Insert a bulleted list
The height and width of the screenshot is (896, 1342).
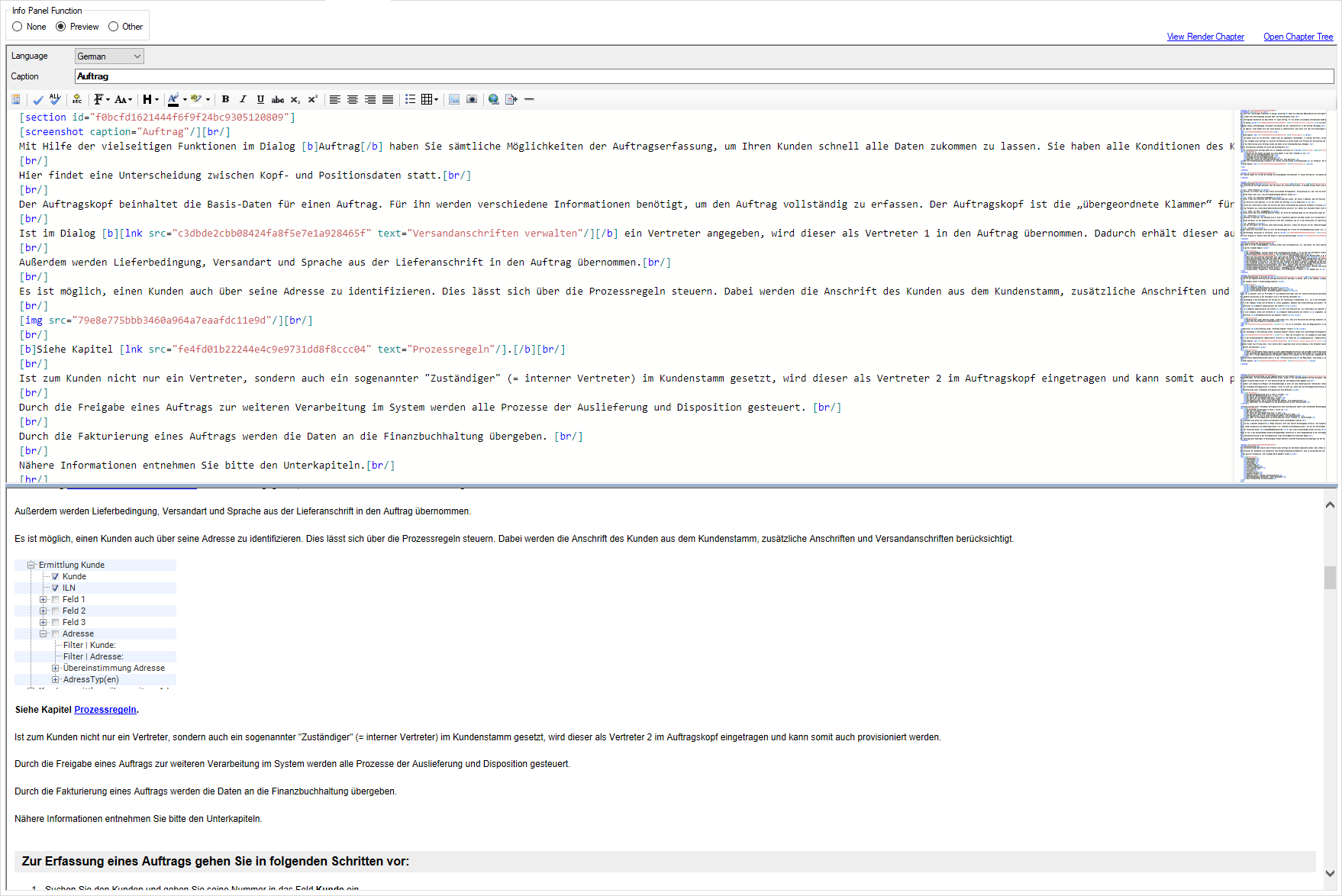click(x=411, y=99)
